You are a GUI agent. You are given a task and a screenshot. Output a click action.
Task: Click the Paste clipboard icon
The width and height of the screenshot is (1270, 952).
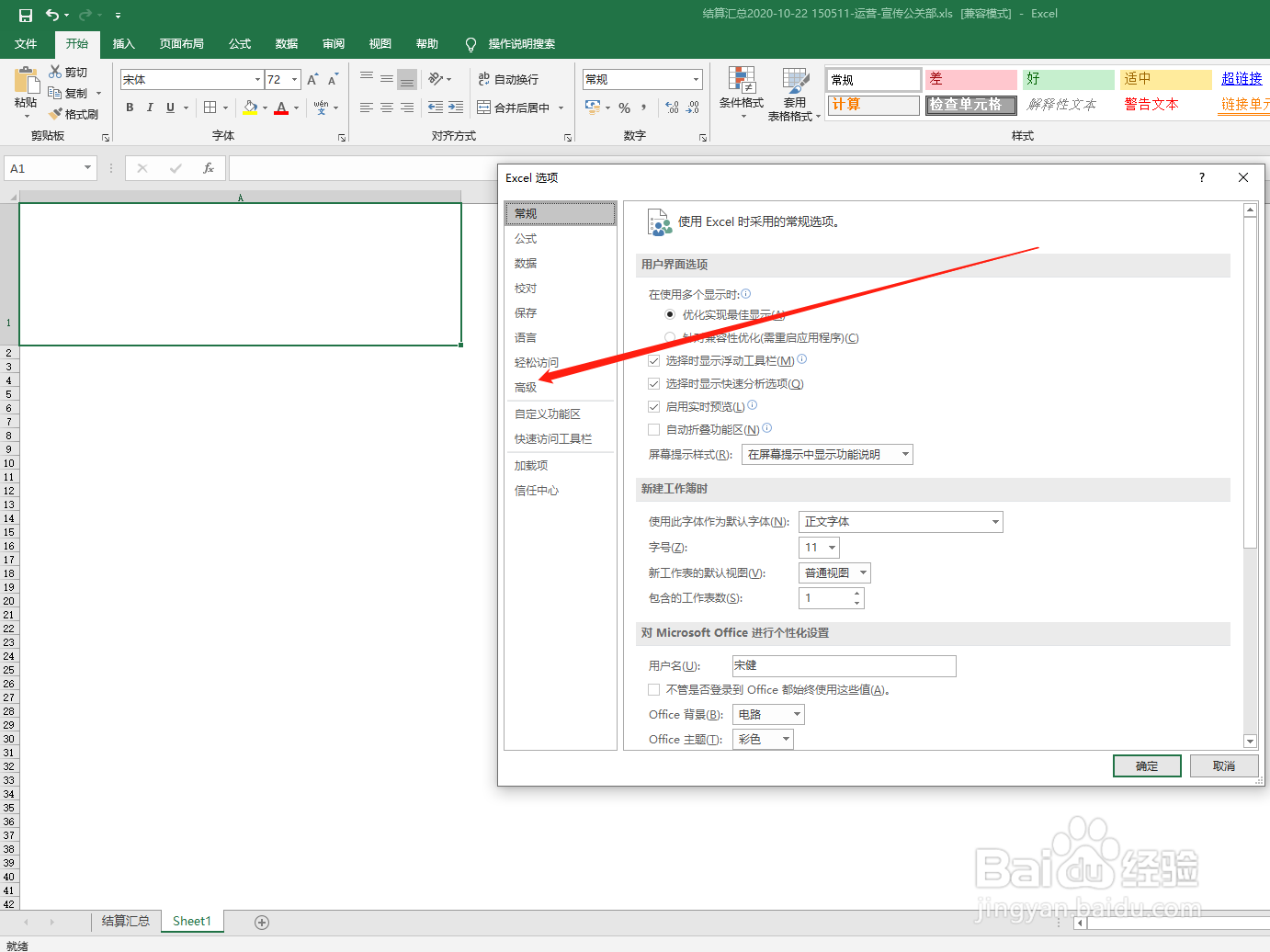27,80
